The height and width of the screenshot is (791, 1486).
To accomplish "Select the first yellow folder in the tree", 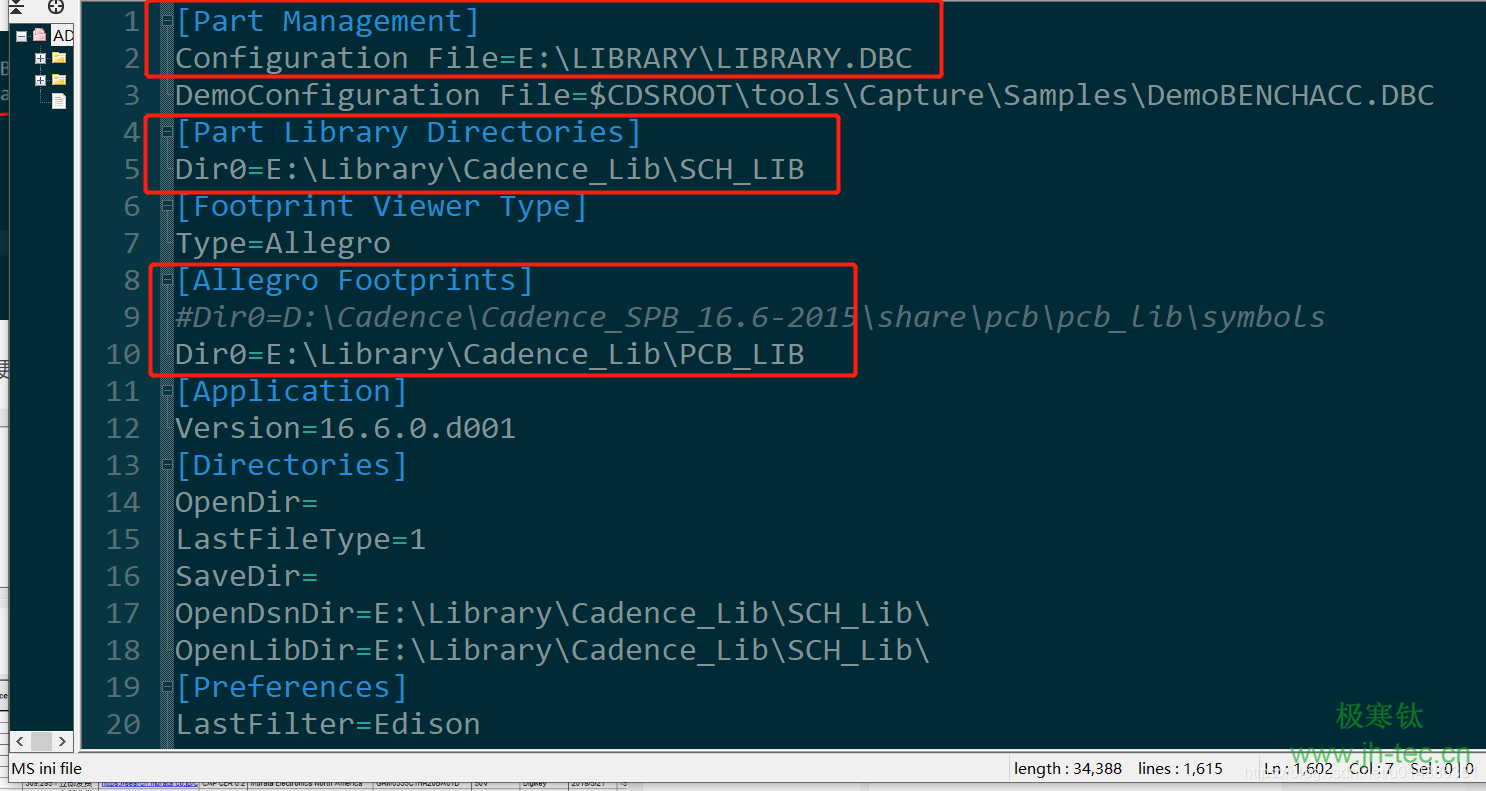I will click(59, 57).
